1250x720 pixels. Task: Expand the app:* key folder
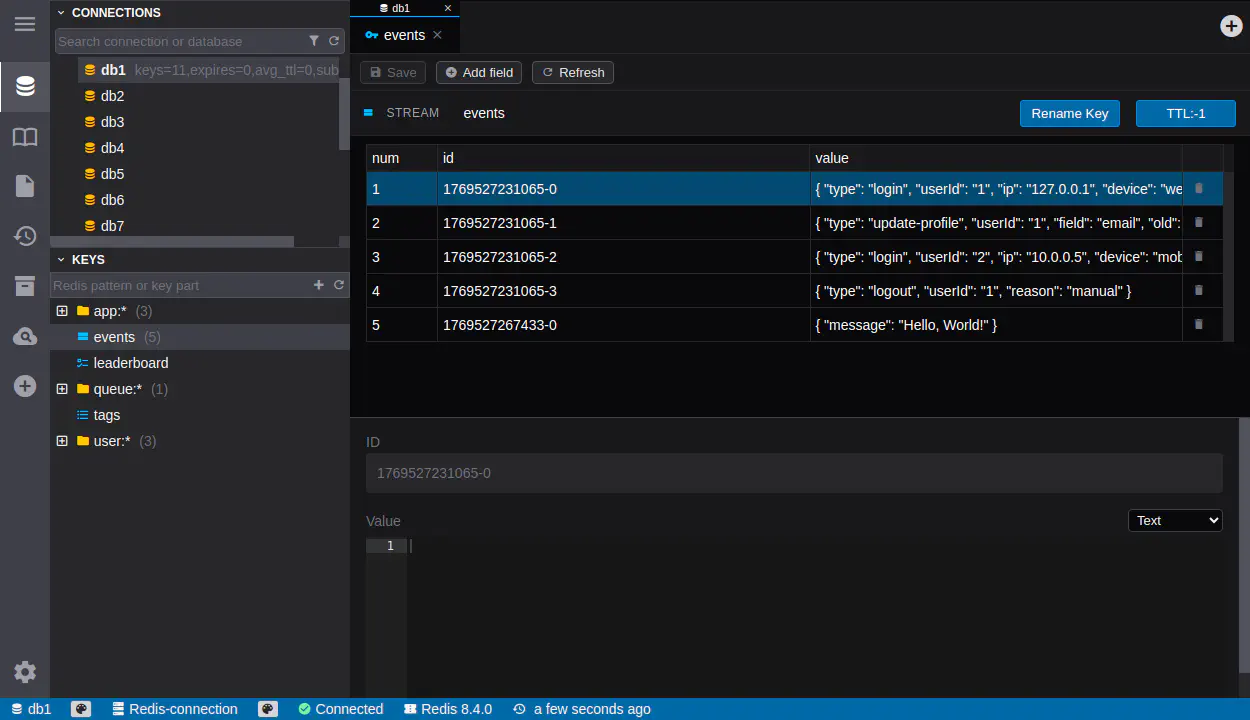click(62, 311)
